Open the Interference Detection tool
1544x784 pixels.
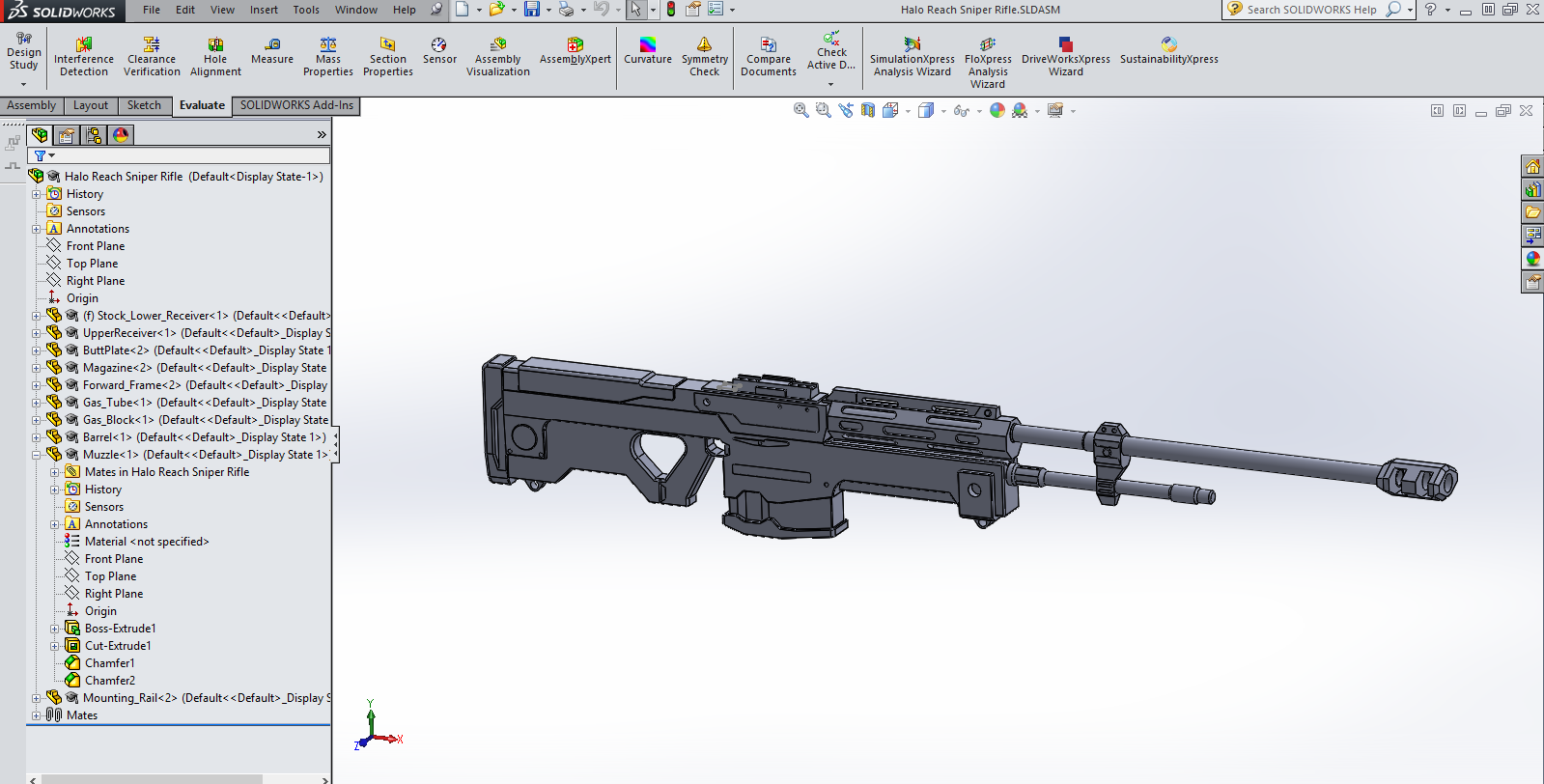[84, 57]
